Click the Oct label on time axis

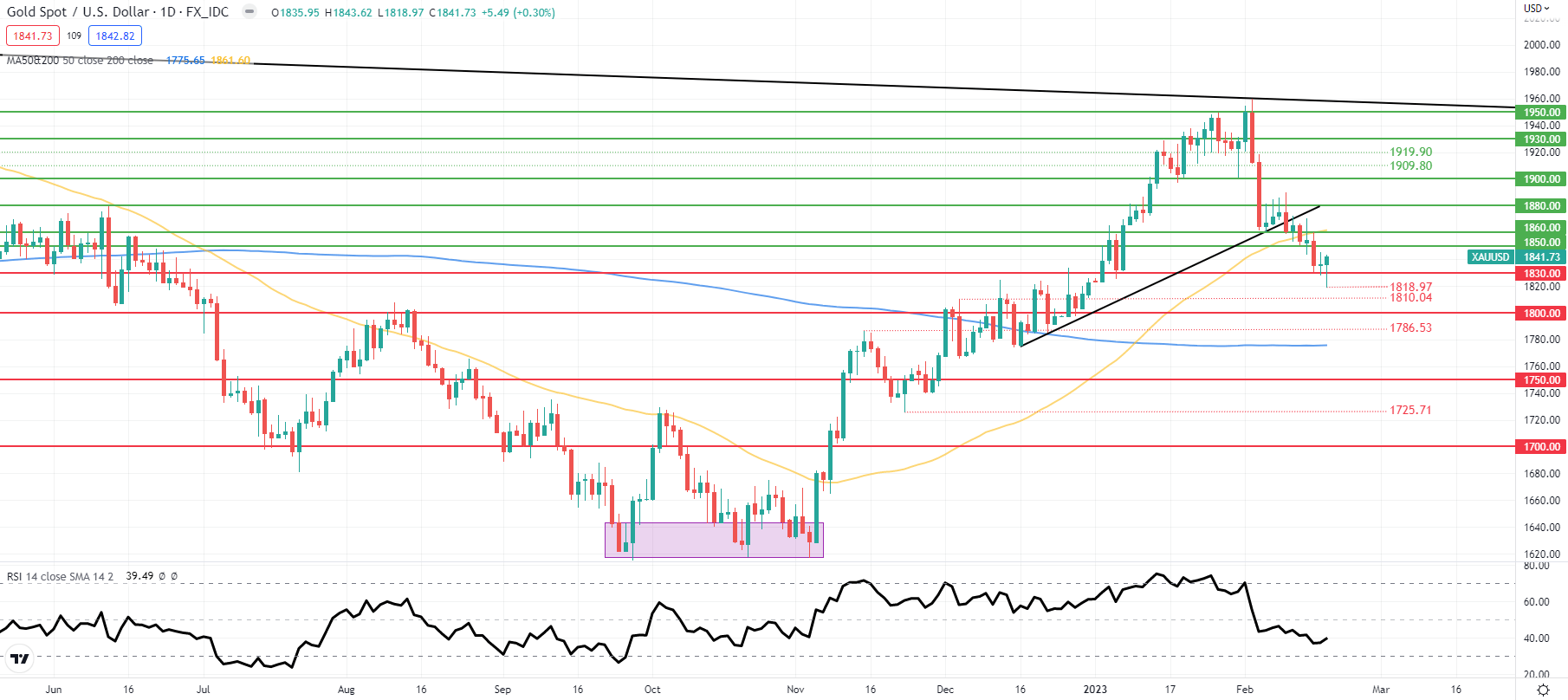tap(652, 690)
